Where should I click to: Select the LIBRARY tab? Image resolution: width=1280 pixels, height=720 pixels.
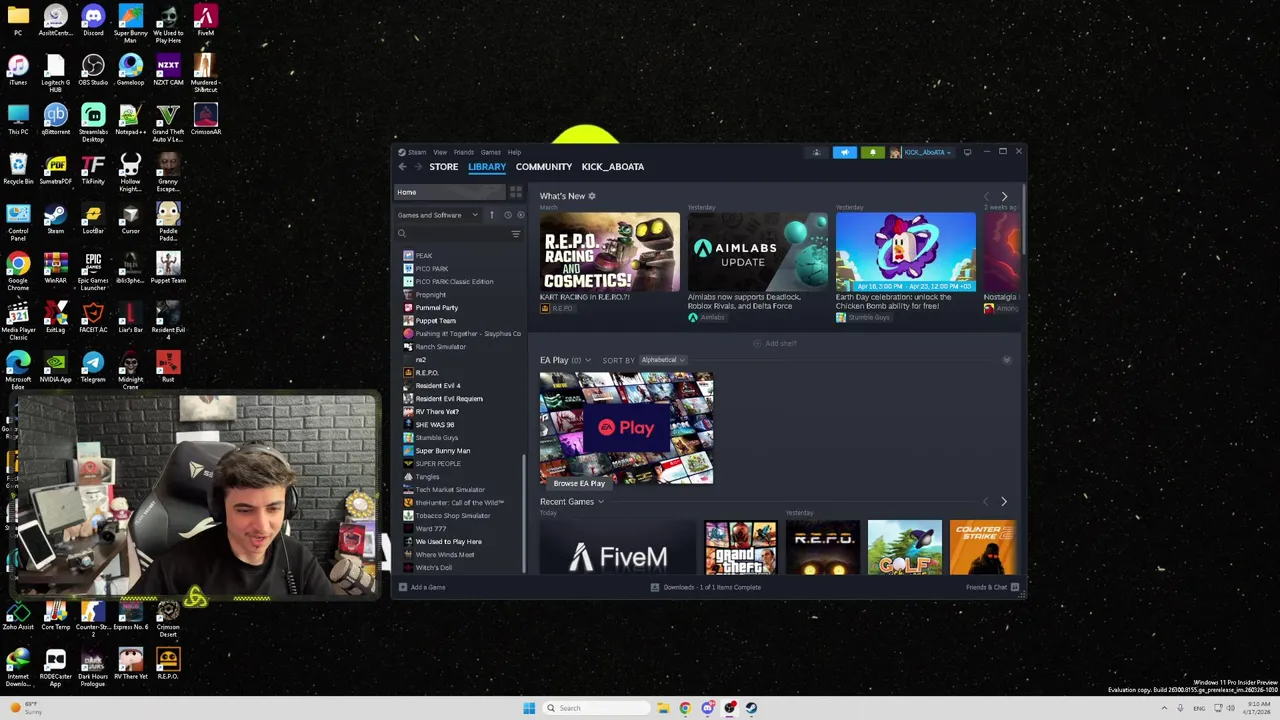click(x=487, y=167)
